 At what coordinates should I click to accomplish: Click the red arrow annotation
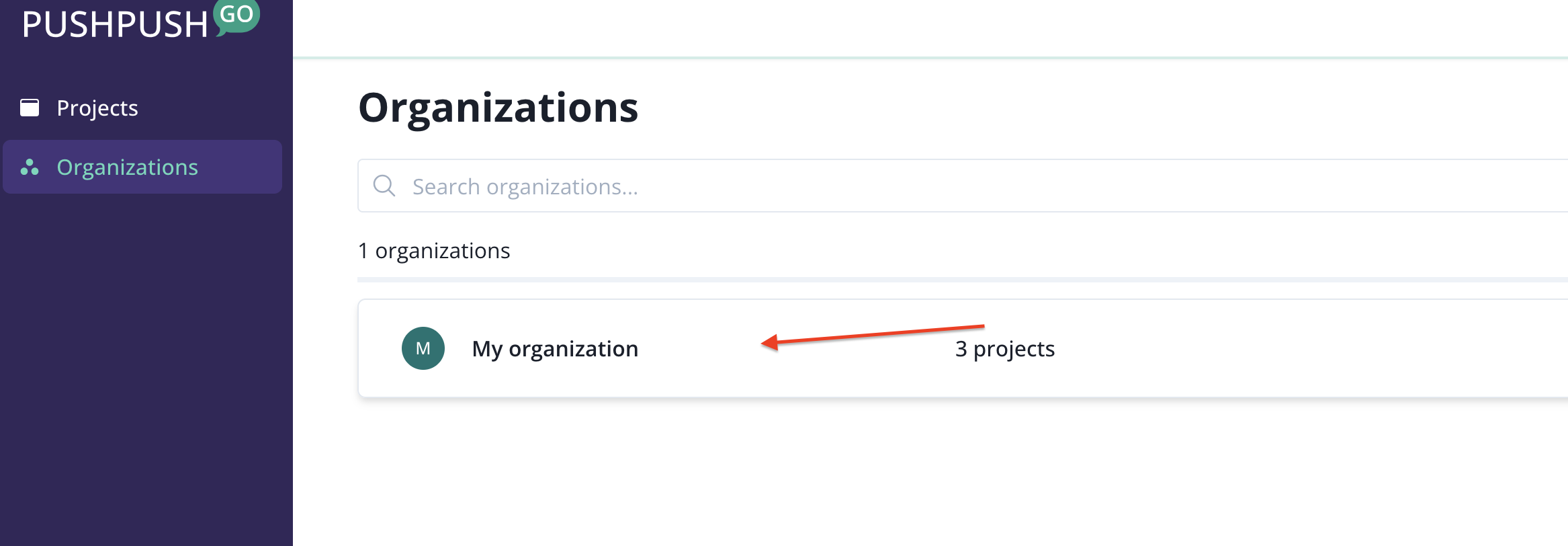(x=872, y=334)
